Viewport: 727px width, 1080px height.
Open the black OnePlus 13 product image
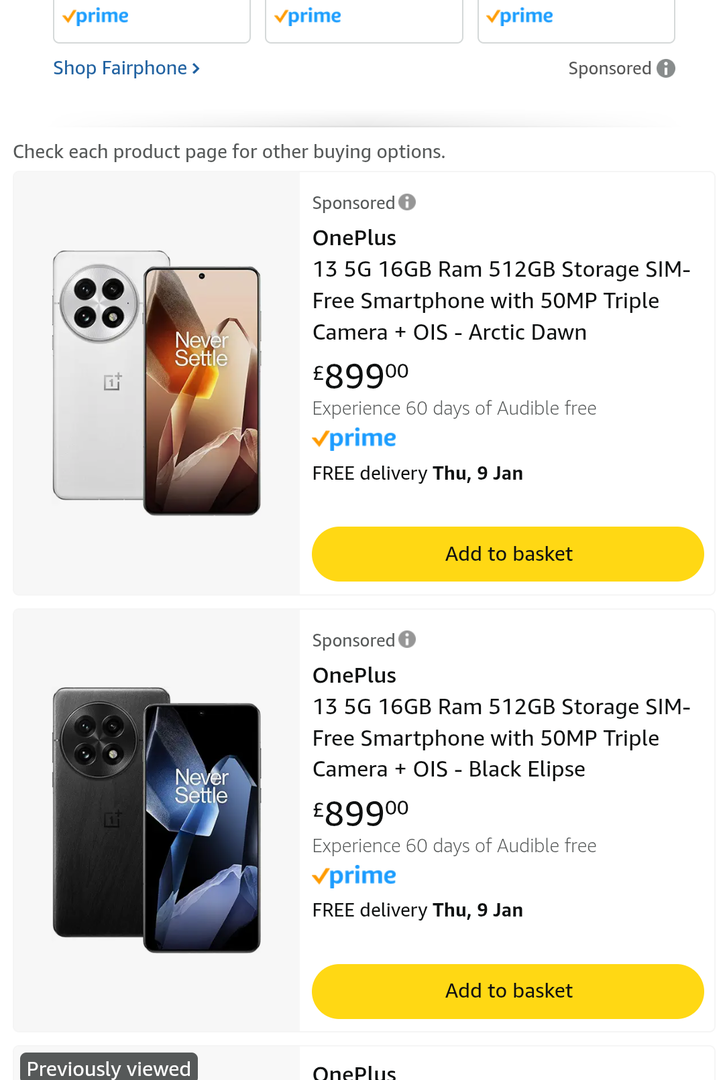[157, 820]
